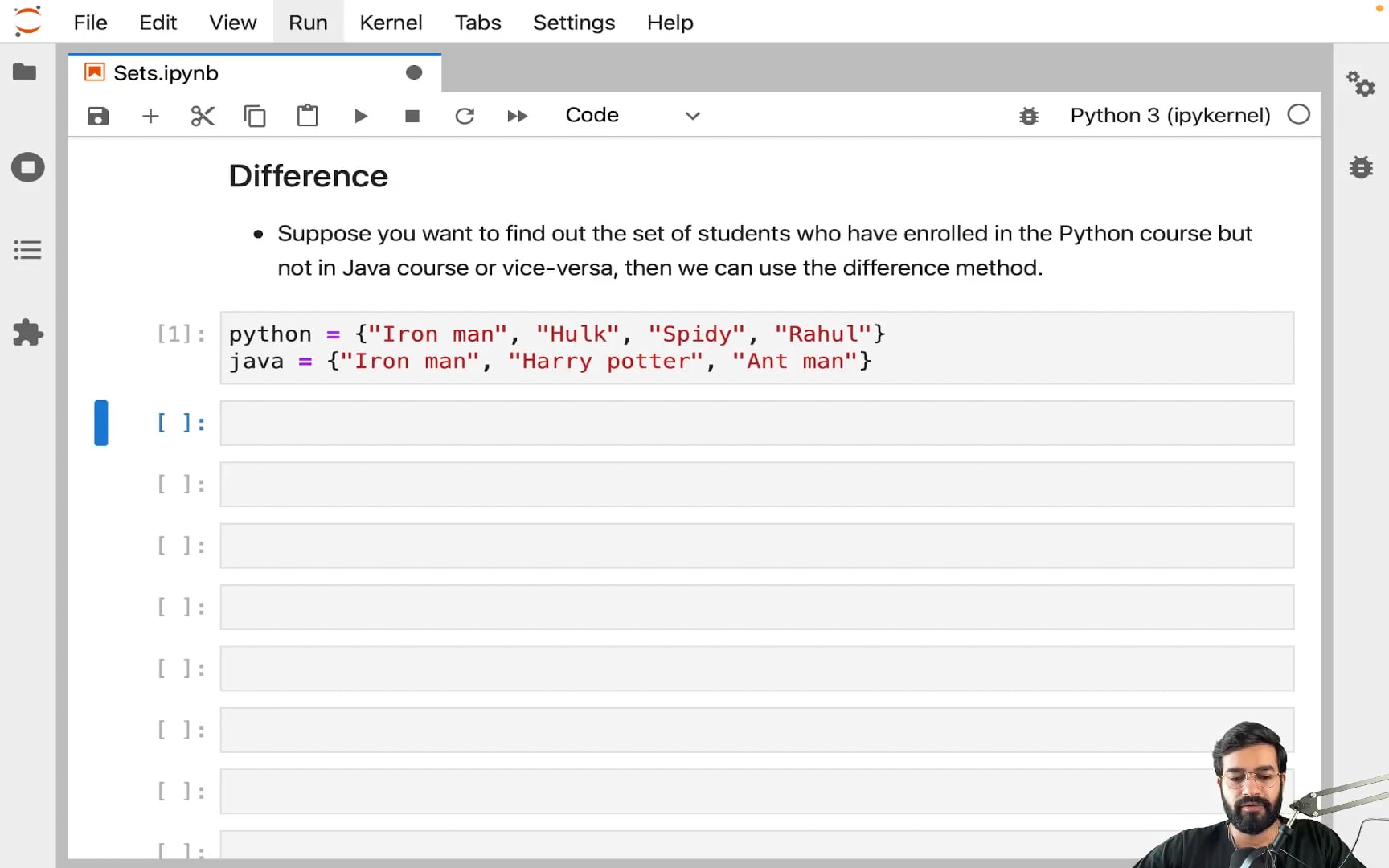Open the Run menu
Screen dimensions: 1389x868
(308, 23)
